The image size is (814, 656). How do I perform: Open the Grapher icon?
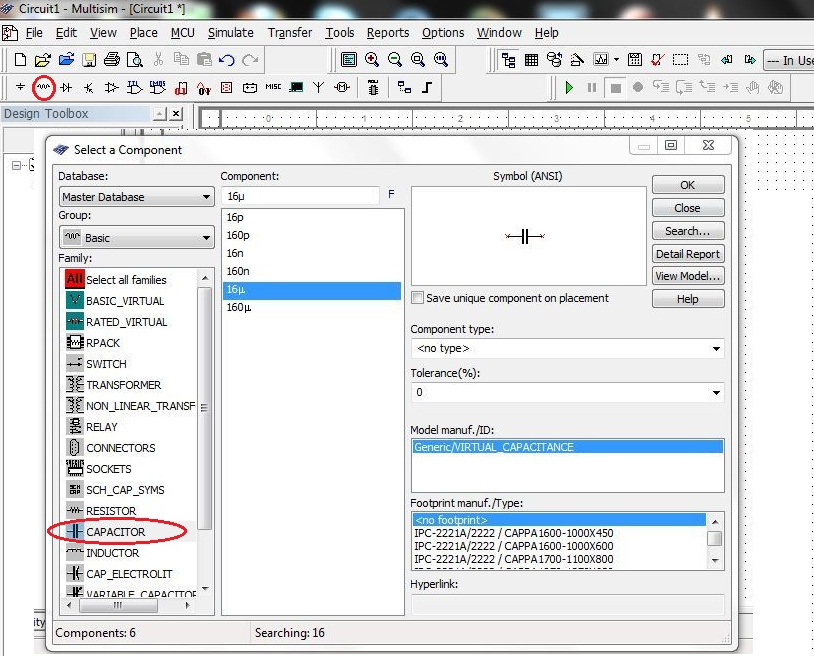(601, 60)
